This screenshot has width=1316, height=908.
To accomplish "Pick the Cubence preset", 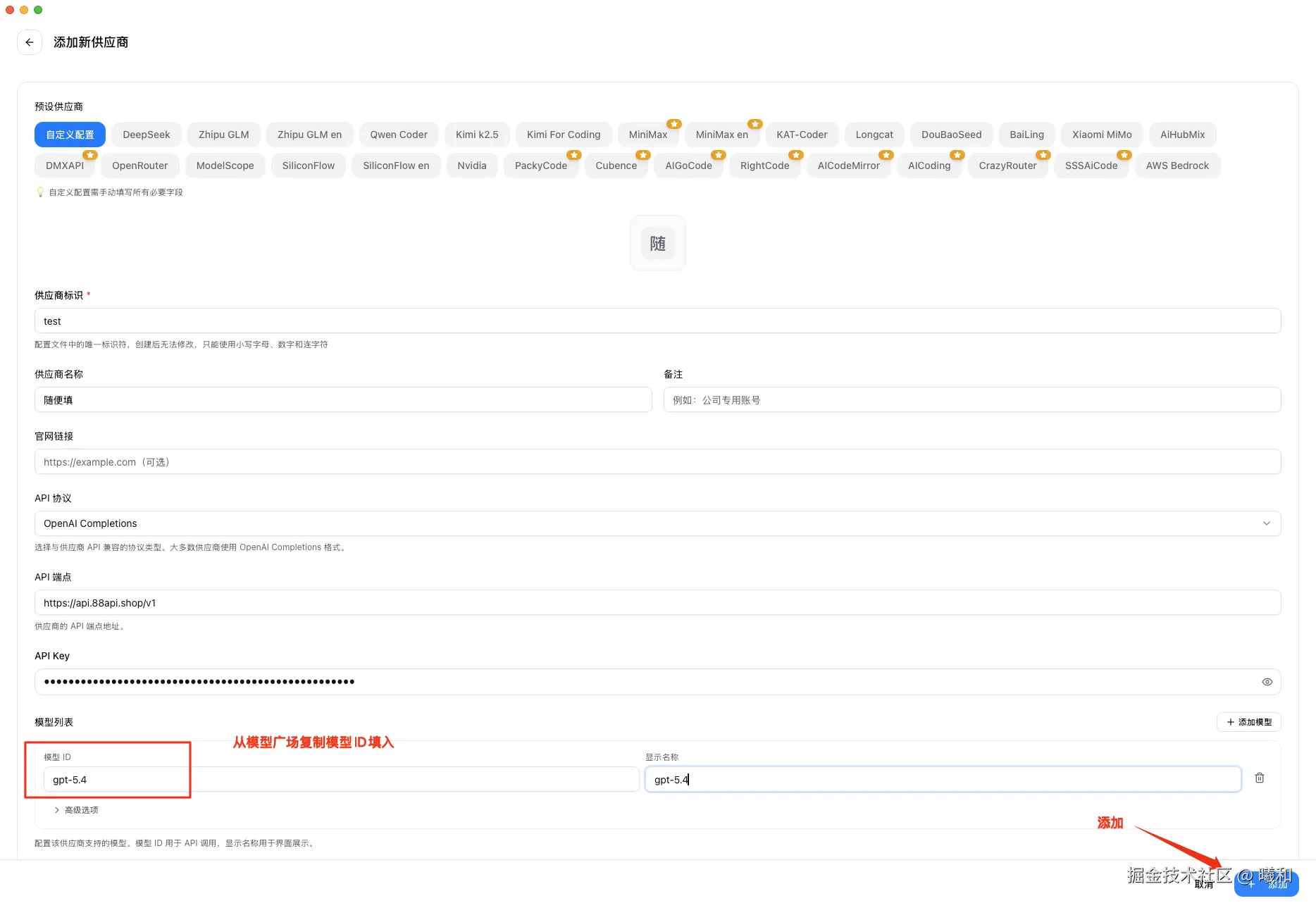I will pos(616,166).
